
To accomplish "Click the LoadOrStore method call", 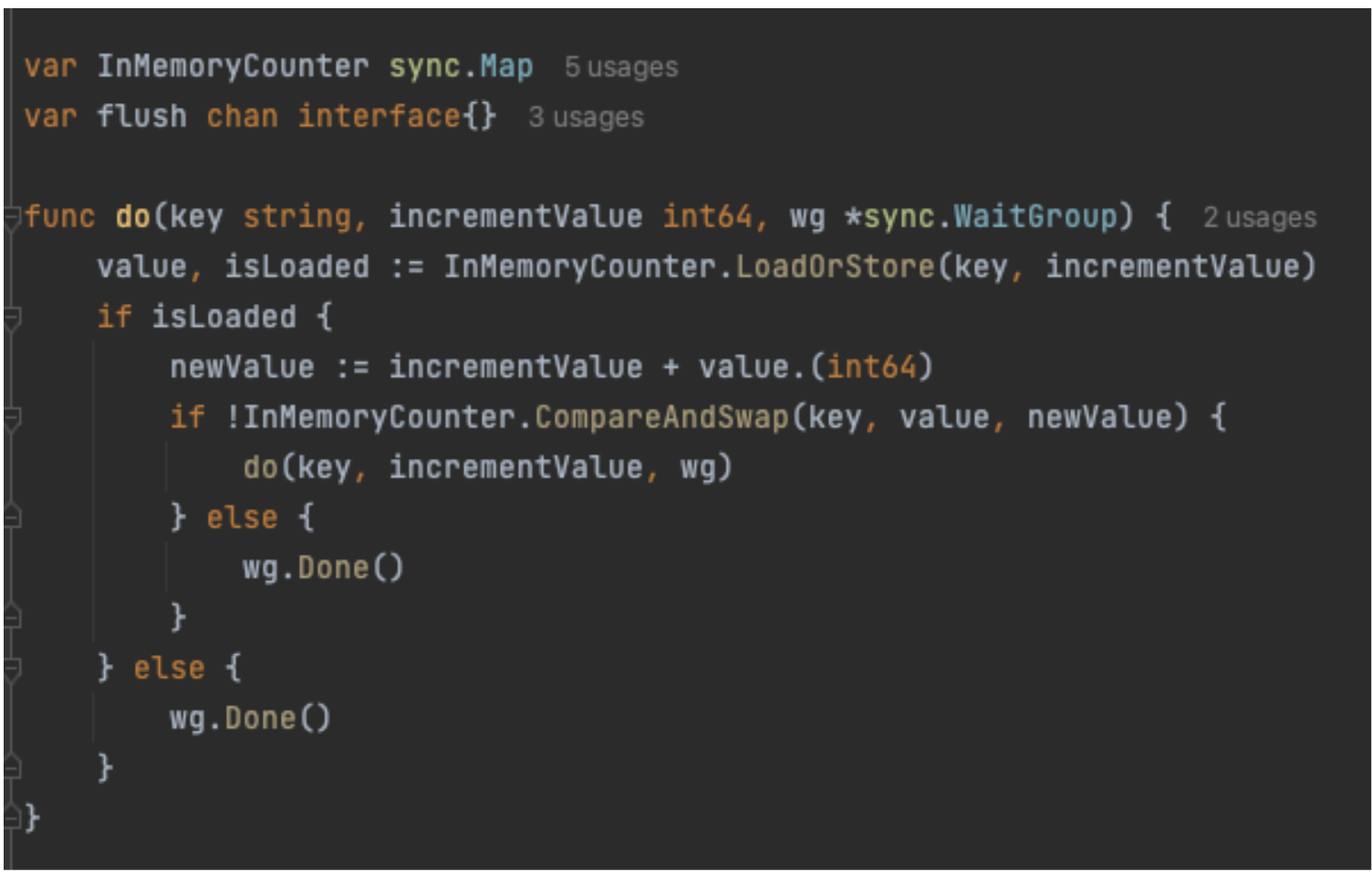I will point(835,267).
